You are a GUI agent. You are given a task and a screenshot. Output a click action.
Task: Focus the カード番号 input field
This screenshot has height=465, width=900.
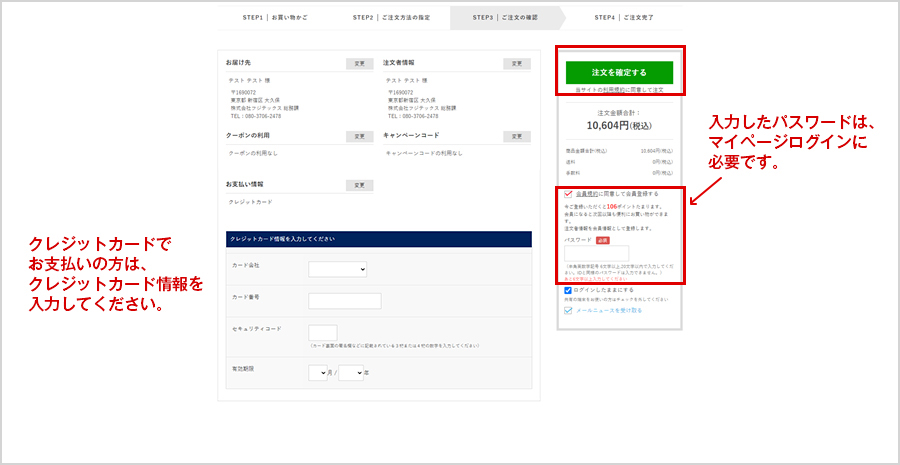click(x=344, y=301)
